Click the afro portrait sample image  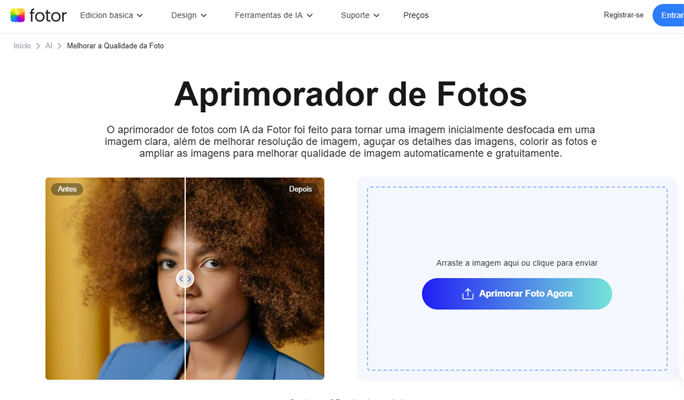click(185, 278)
